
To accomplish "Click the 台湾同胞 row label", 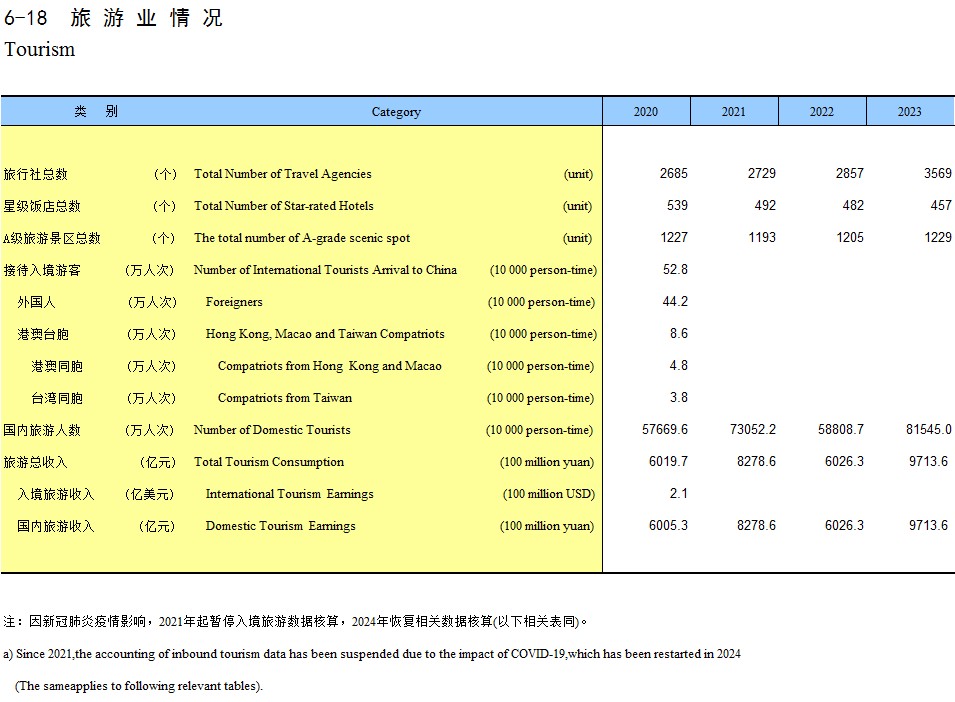I will pyautogui.click(x=57, y=398).
